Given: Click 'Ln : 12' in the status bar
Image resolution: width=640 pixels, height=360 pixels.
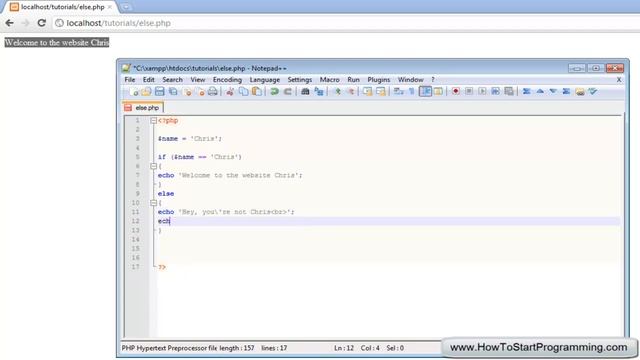Looking at the screenshot, I should (344, 348).
